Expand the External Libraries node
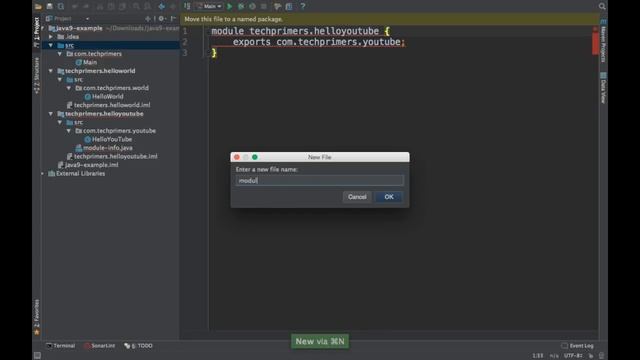This screenshot has width=640, height=360. pyautogui.click(x=42, y=174)
